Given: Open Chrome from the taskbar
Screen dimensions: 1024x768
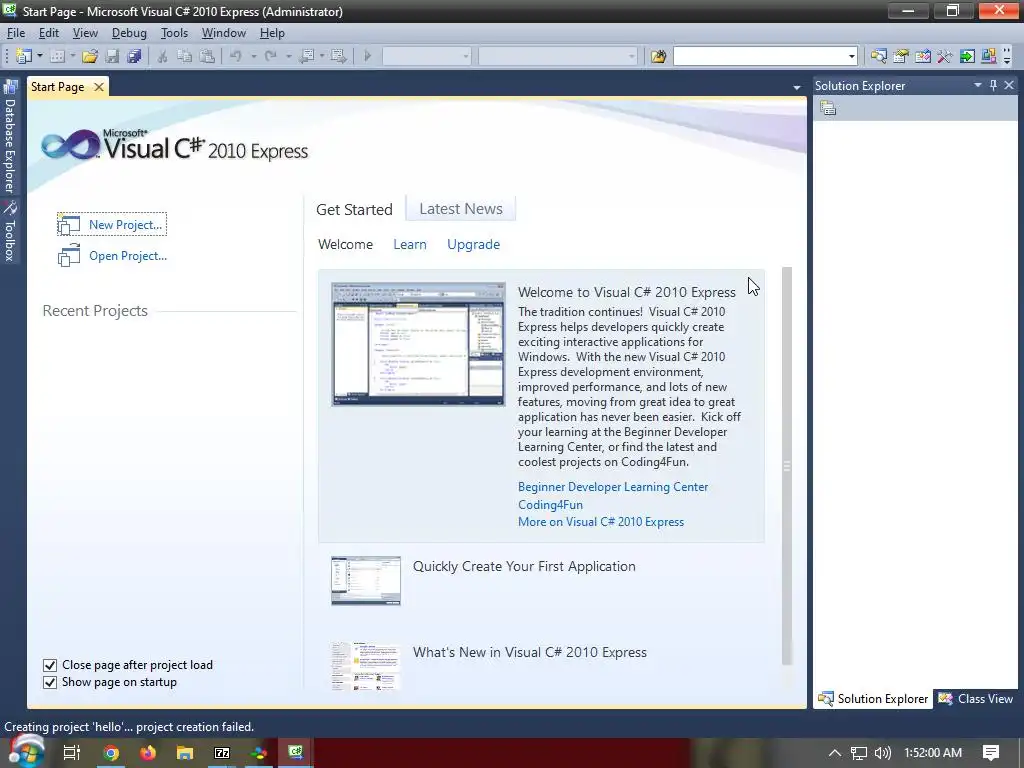Looking at the screenshot, I should tap(111, 753).
